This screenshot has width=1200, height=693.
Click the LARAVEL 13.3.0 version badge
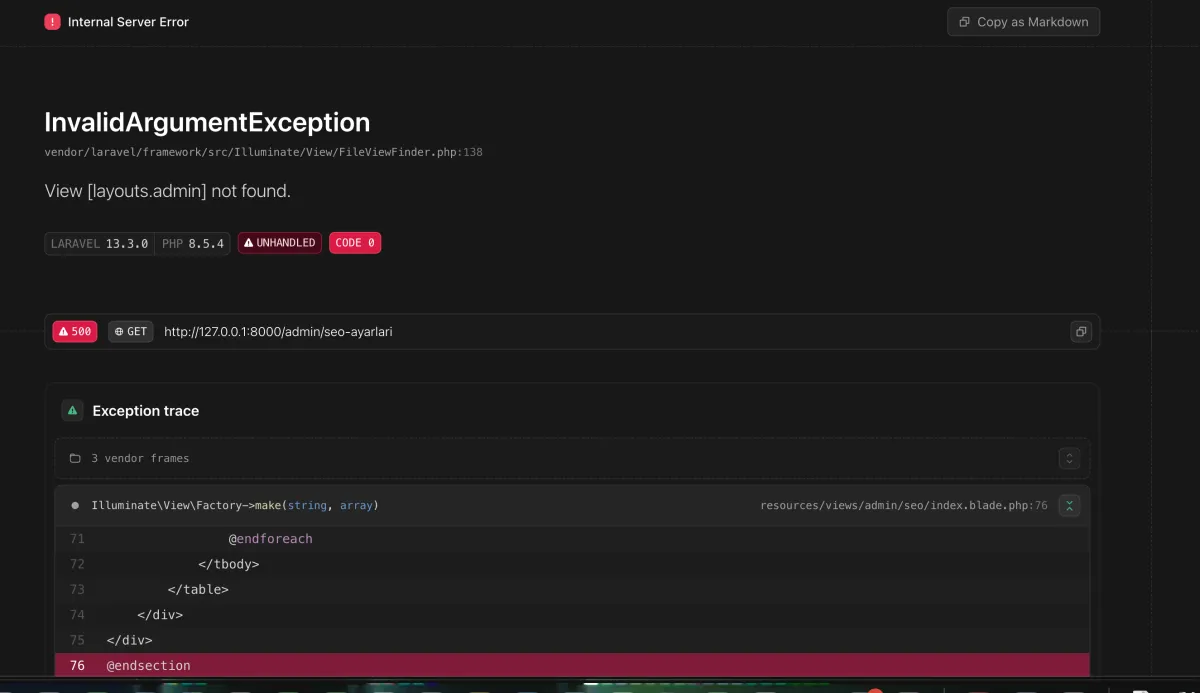tap(99, 243)
